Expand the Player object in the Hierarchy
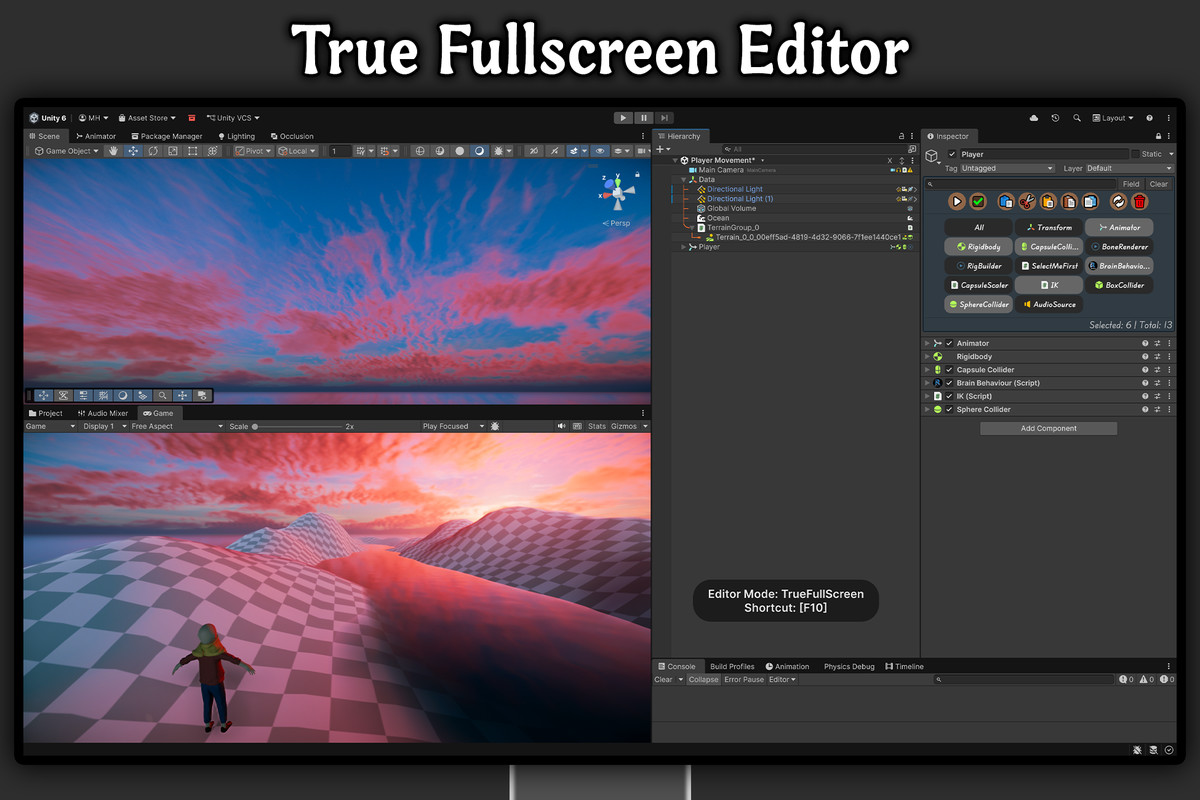 click(683, 246)
